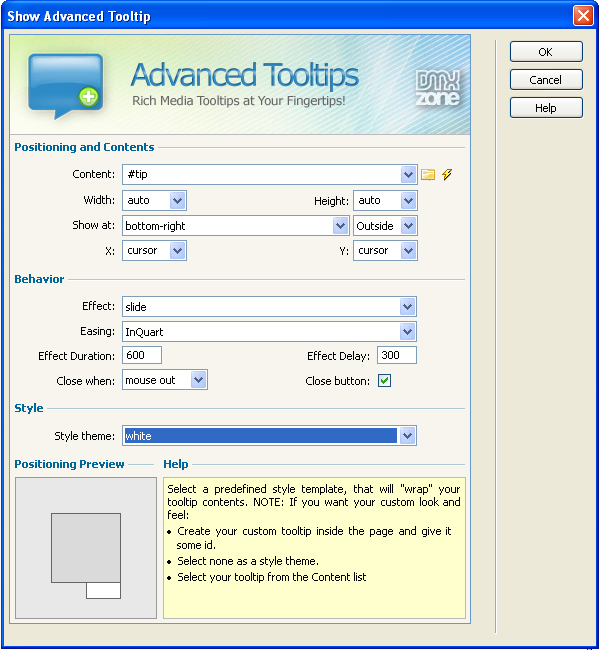Open the Effect dropdown showing slide
Viewport: 599px width, 650px height.
tap(407, 307)
